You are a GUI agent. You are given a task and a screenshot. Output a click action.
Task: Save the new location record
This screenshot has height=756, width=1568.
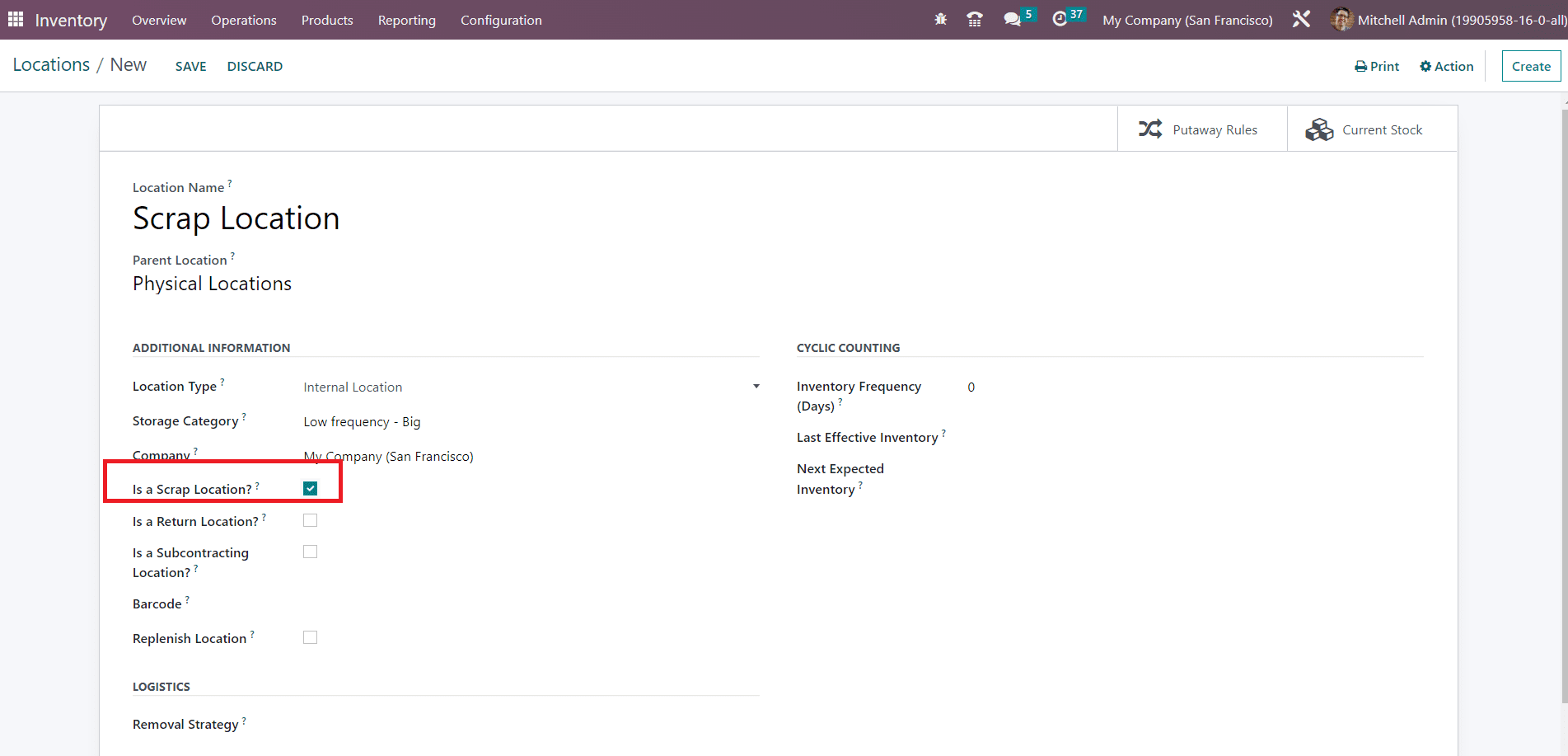[190, 66]
